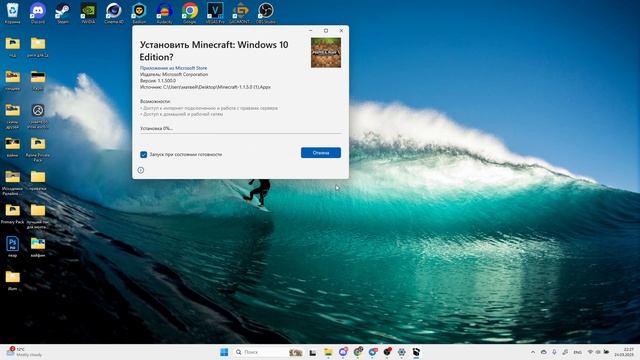Open the Badlion desktop shortcut
This screenshot has height=360, width=640.
[x=139, y=12]
